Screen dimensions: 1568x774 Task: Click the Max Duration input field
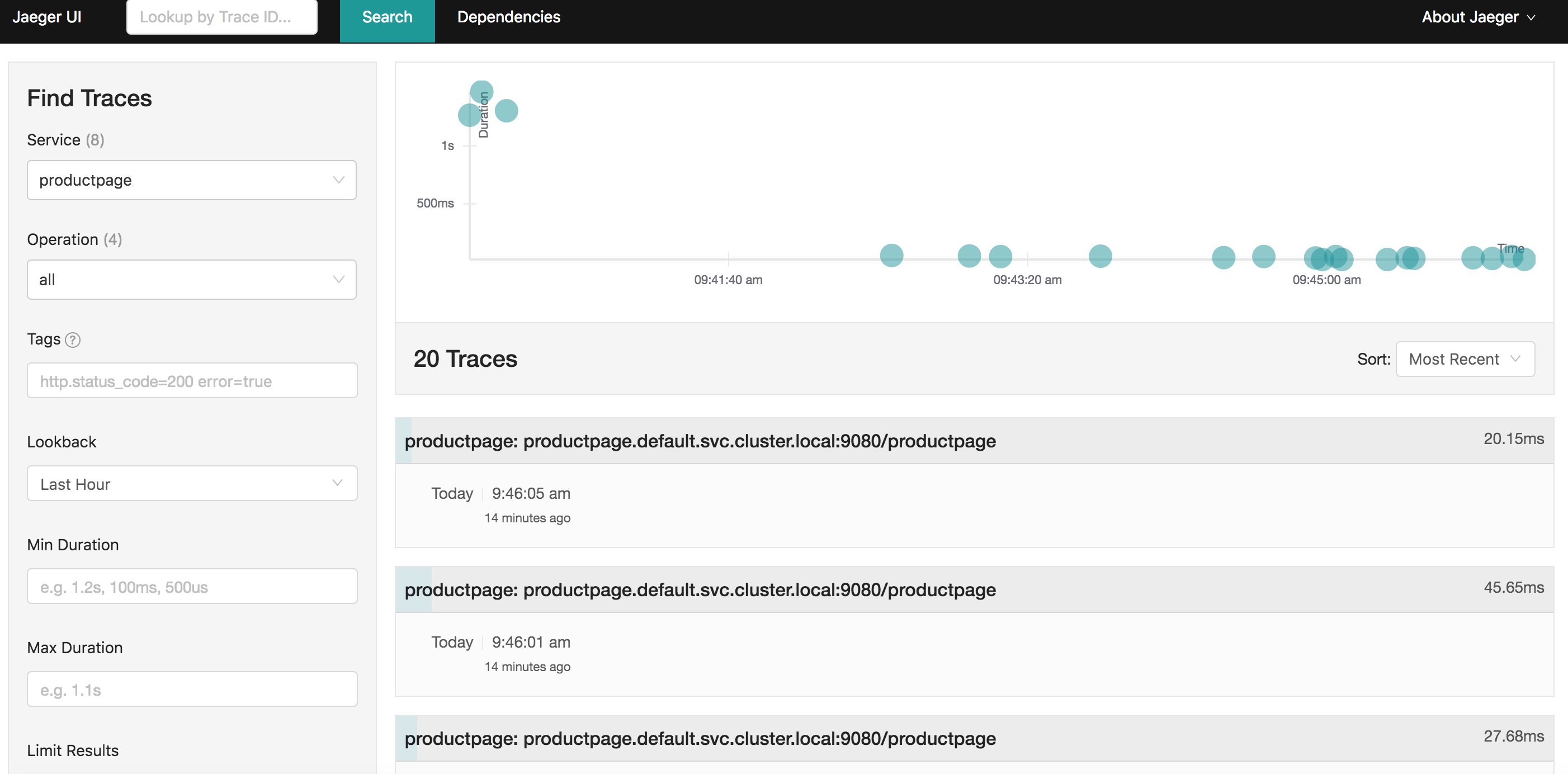(192, 690)
